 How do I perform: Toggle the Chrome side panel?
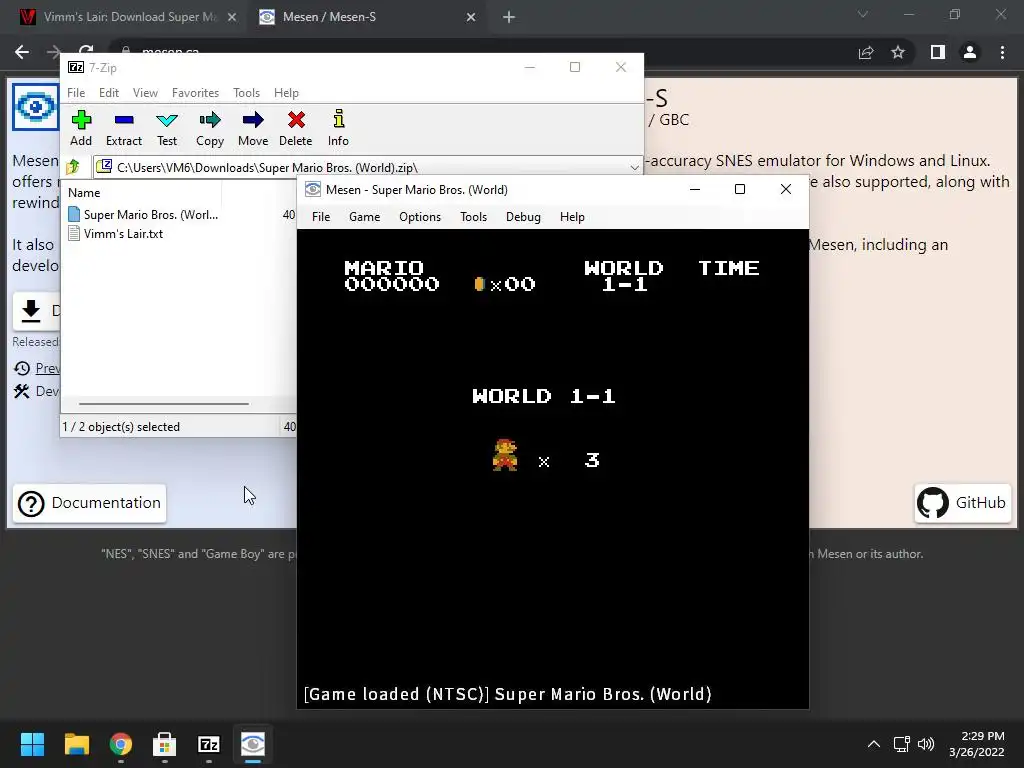tap(938, 52)
